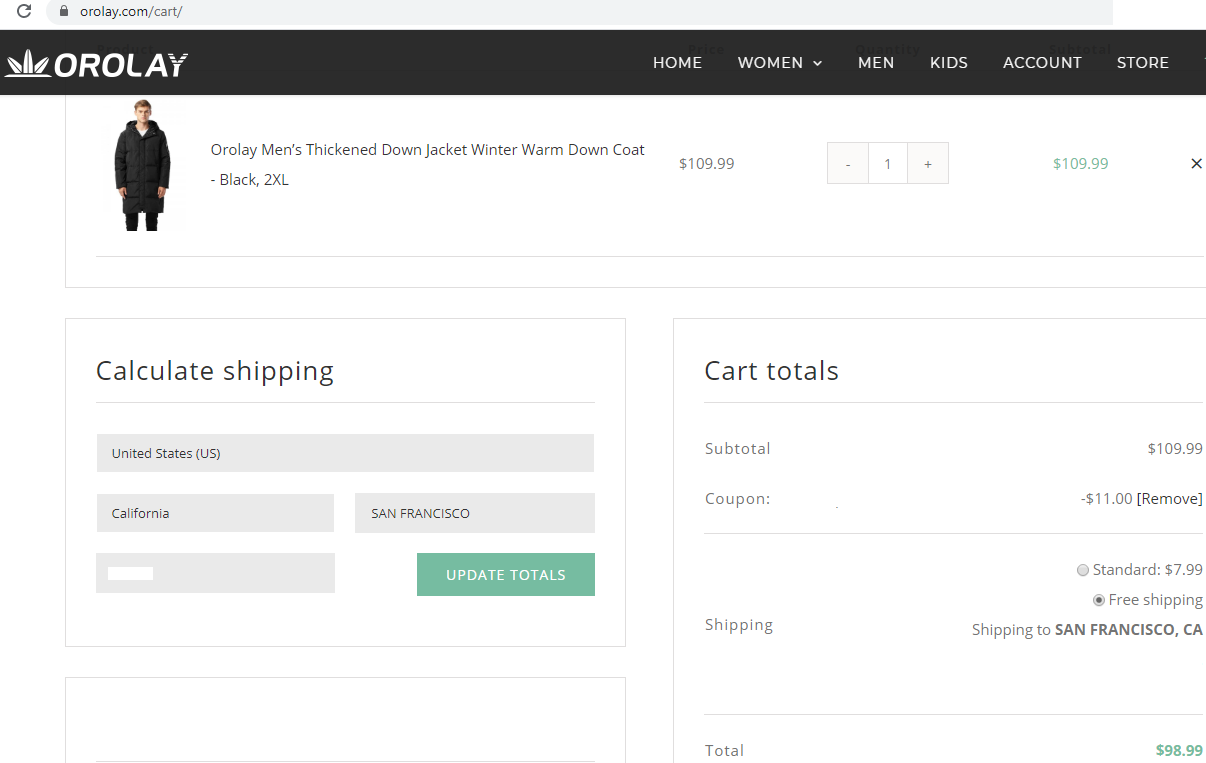The height and width of the screenshot is (763, 1206).
Task: Click the browser address bar showing orolay.com/cart/
Action: (x=580, y=12)
